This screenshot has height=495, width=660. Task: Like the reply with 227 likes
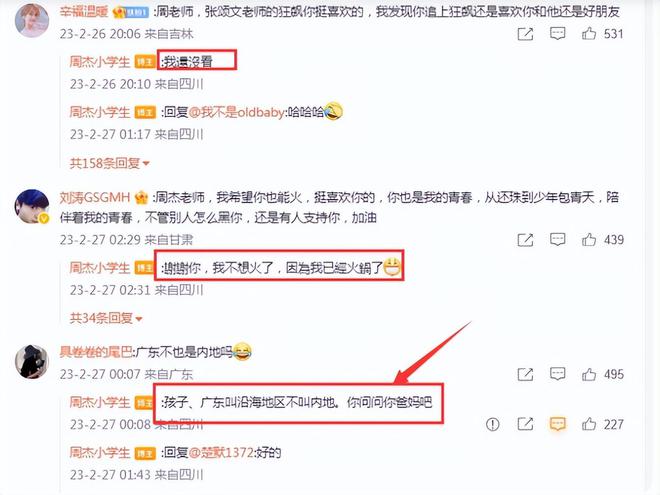(x=589, y=424)
